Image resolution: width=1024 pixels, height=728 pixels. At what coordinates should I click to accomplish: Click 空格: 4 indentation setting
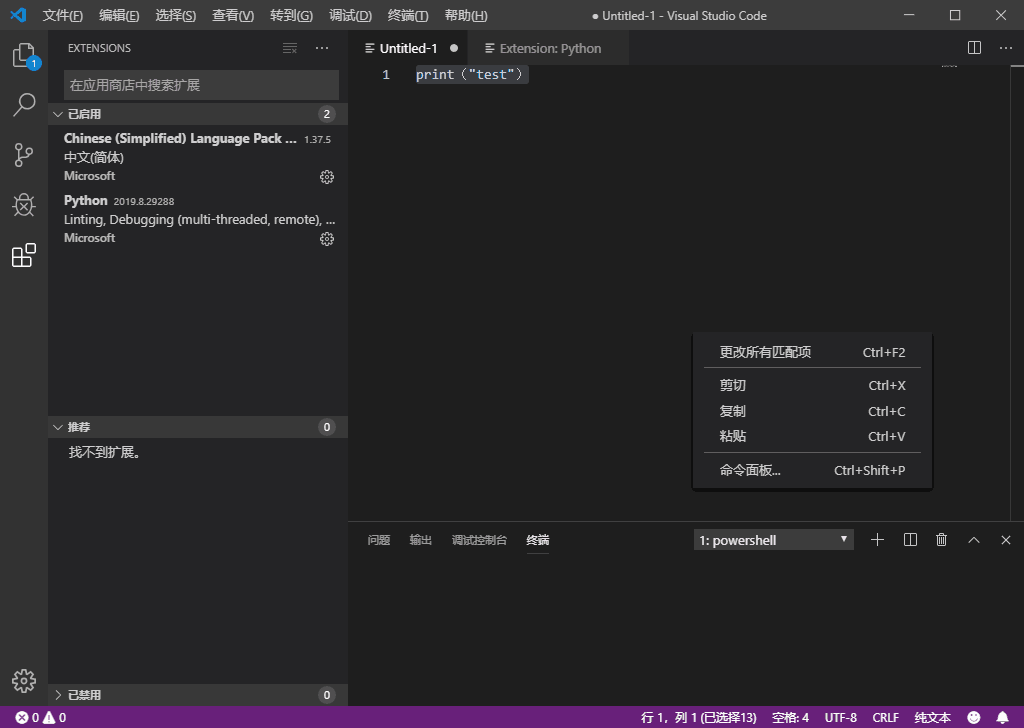tap(790, 718)
